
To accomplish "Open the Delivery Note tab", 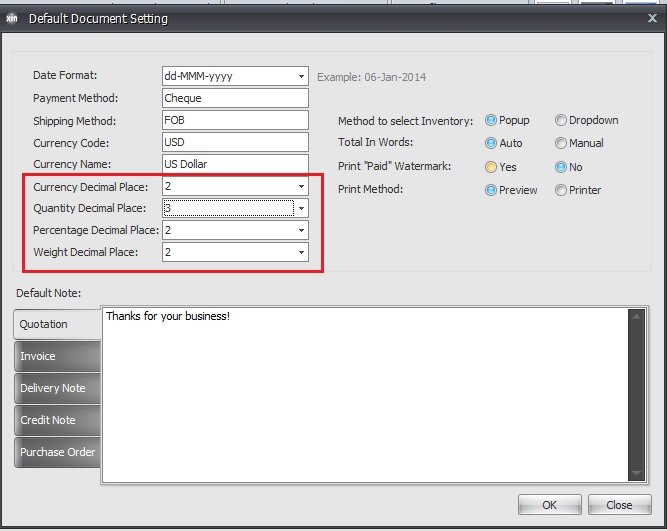I will pos(57,388).
